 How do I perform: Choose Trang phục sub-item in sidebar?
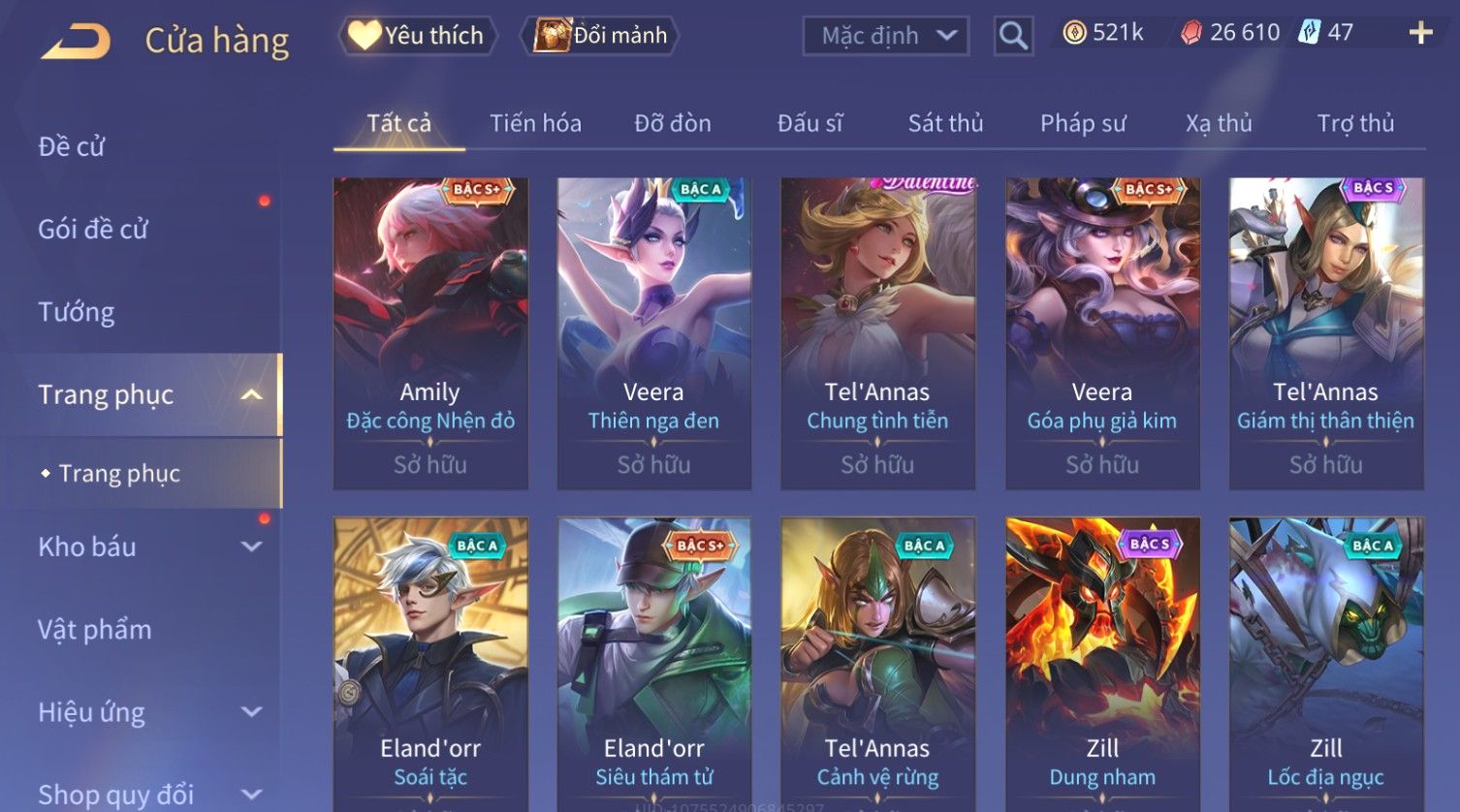119,473
